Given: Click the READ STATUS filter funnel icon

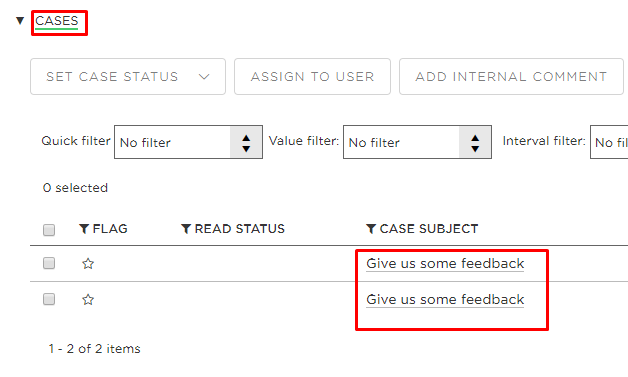Looking at the screenshot, I should (x=186, y=229).
